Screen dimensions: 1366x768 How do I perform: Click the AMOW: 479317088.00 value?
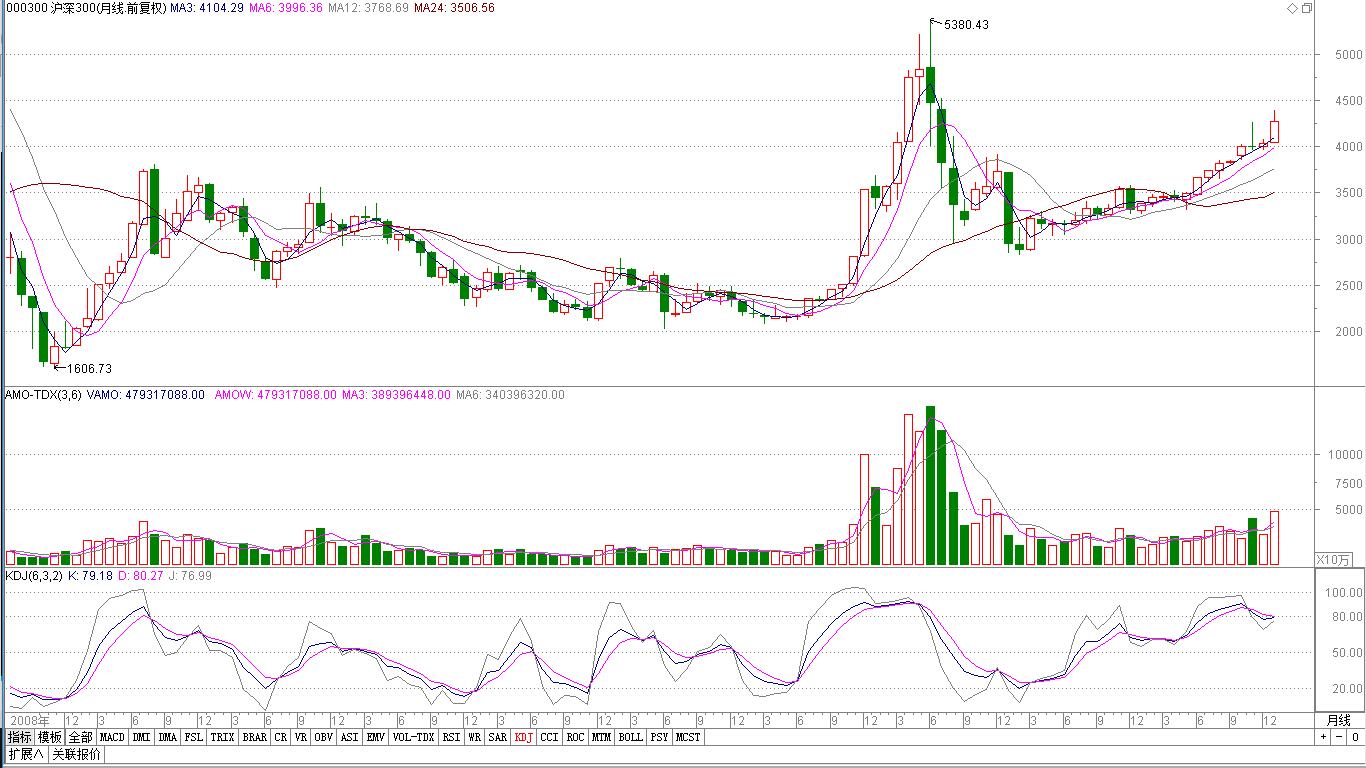[x=274, y=395]
